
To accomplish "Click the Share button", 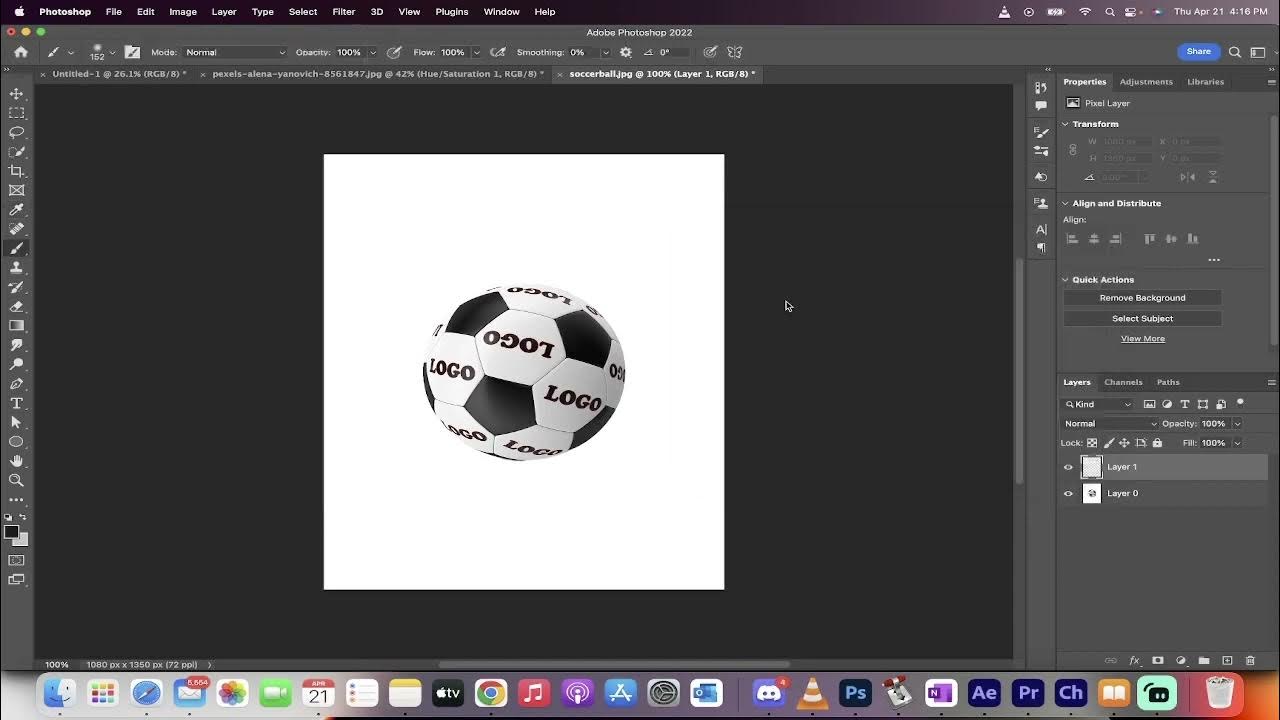I will (x=1198, y=51).
